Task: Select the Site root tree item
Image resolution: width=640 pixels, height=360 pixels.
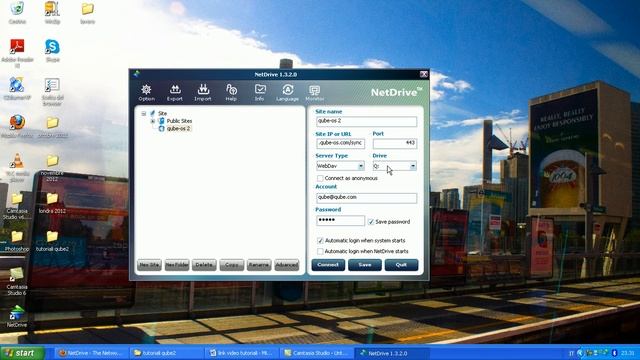Action: coord(162,113)
